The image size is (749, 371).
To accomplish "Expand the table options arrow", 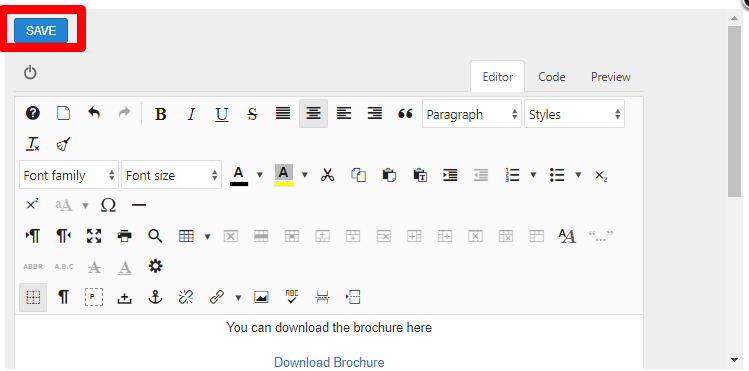I will pos(207,236).
